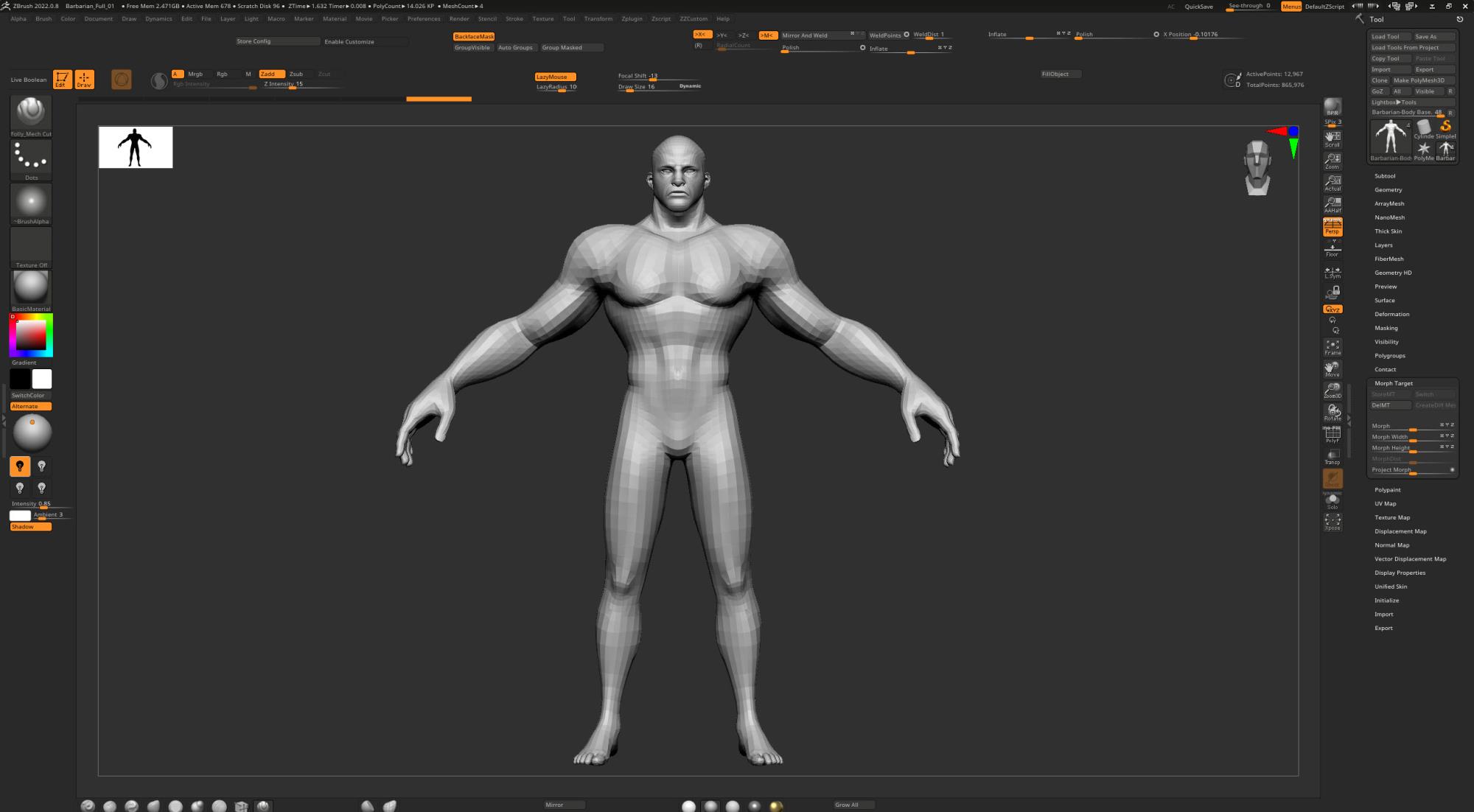The height and width of the screenshot is (812, 1474).
Task: Click the QuickSave button
Action: point(1198,7)
